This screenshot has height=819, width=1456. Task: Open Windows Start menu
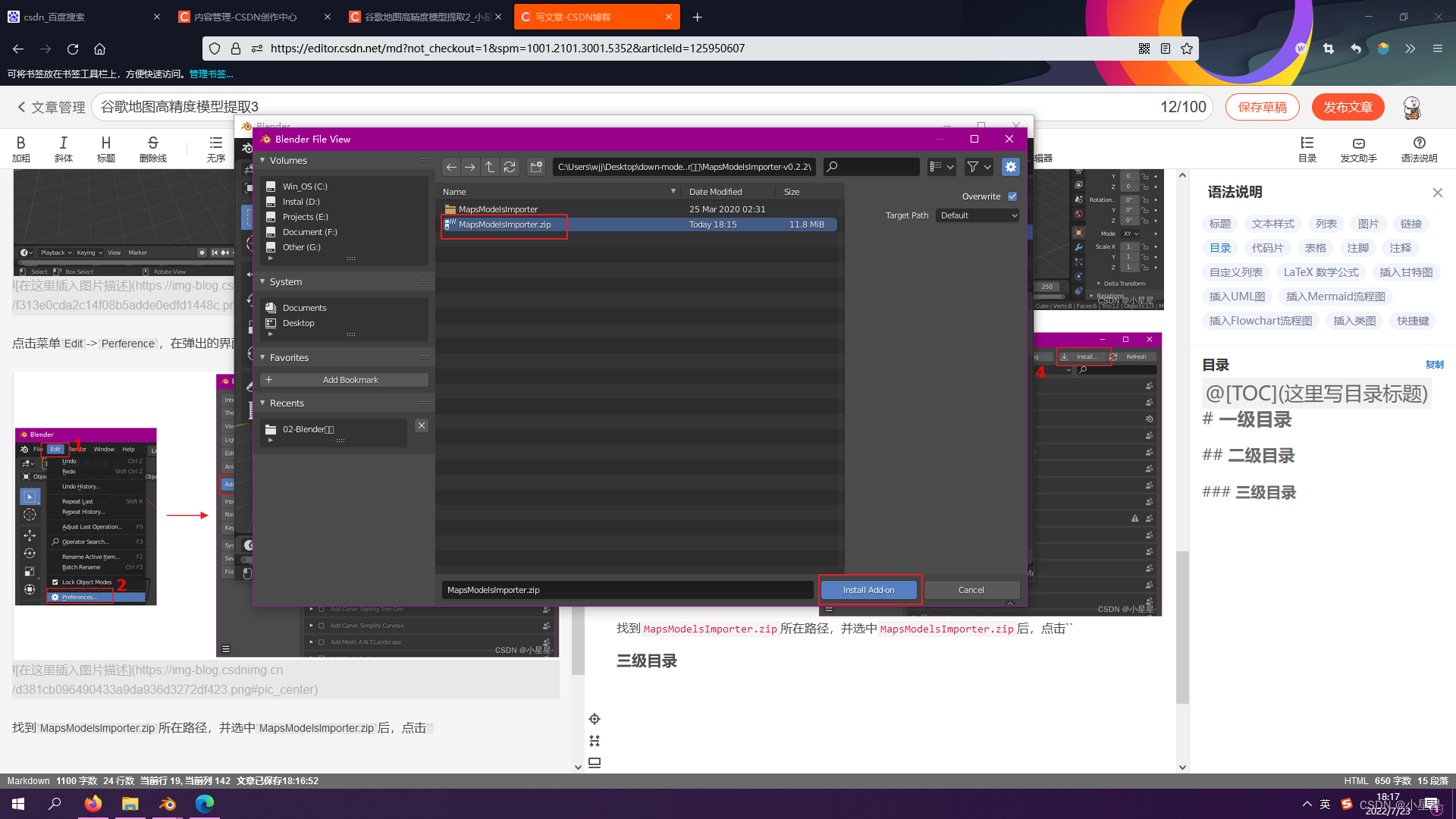[18, 804]
